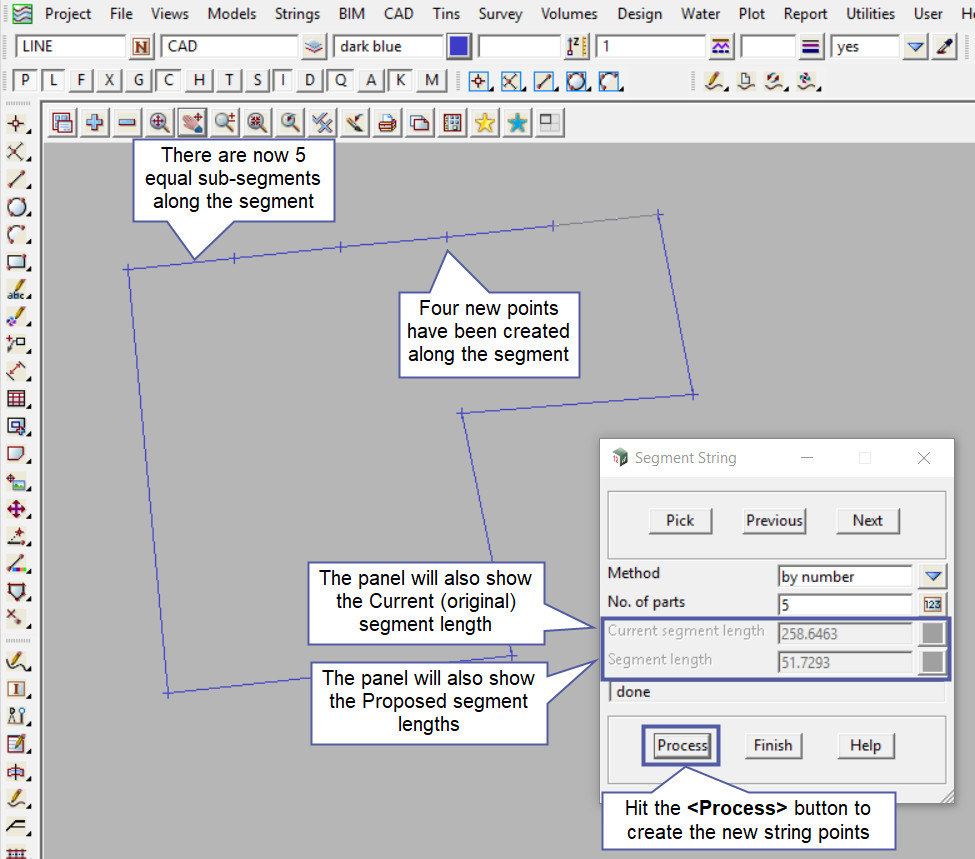Screen dimensions: 975x859
Task: Click the dark blue colour swatch
Action: click(459, 47)
